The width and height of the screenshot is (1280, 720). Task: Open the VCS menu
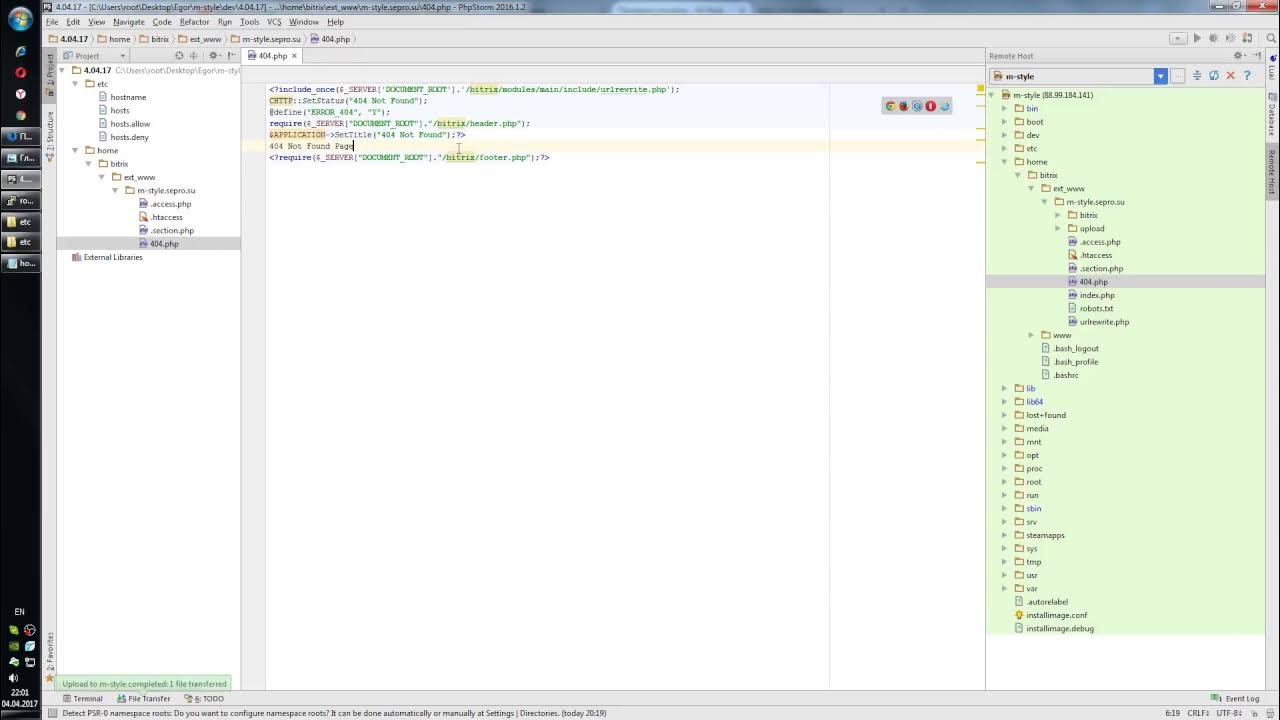[x=274, y=22]
